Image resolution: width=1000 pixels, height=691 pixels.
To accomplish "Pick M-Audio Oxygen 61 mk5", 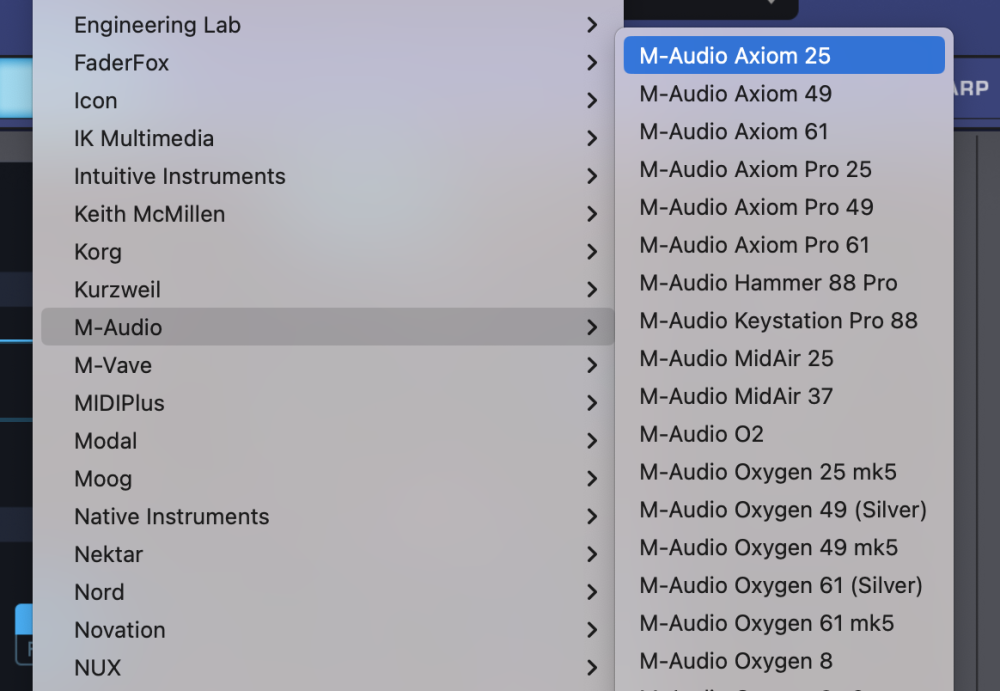I will click(x=767, y=623).
